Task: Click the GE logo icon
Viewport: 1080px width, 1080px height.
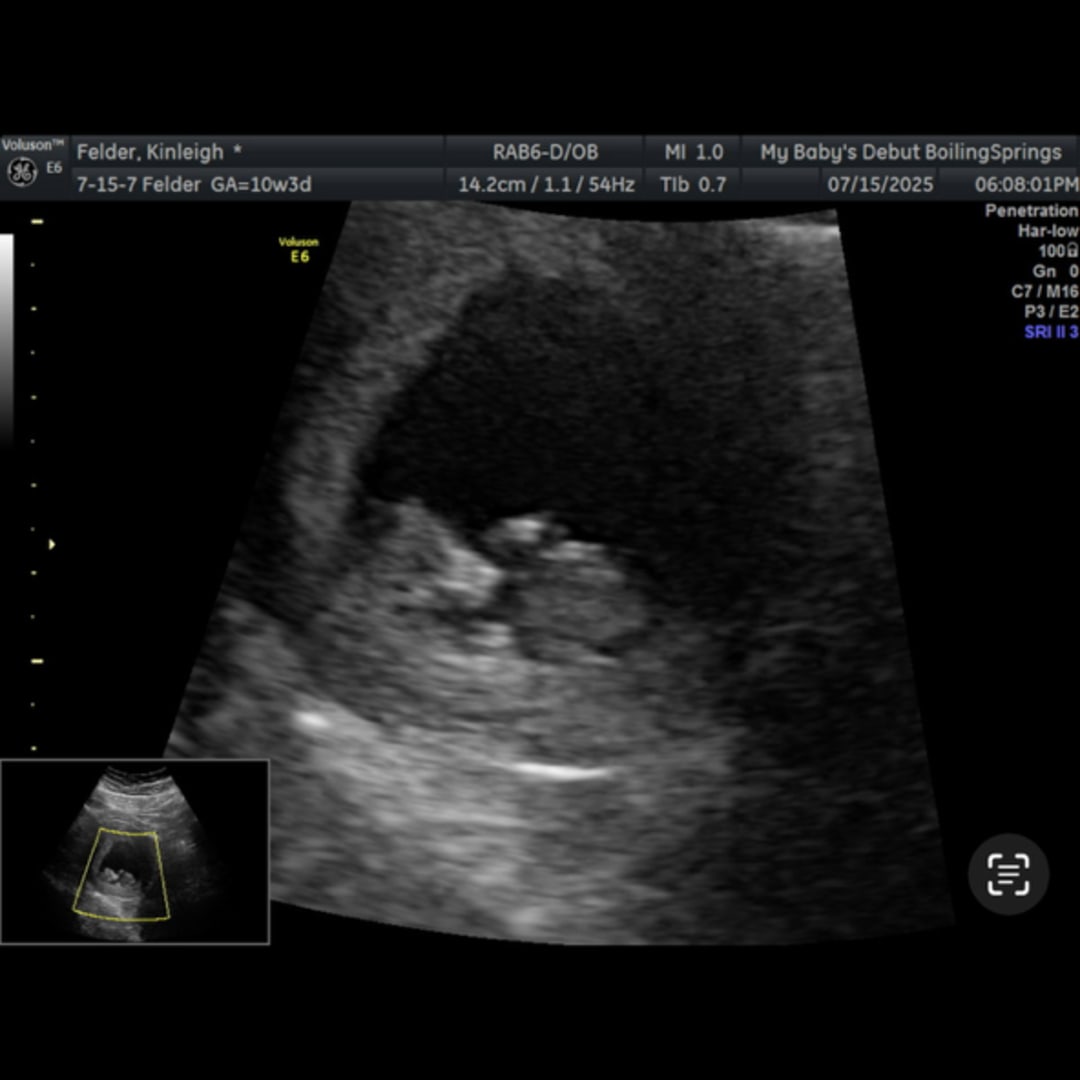Action: (x=22, y=172)
